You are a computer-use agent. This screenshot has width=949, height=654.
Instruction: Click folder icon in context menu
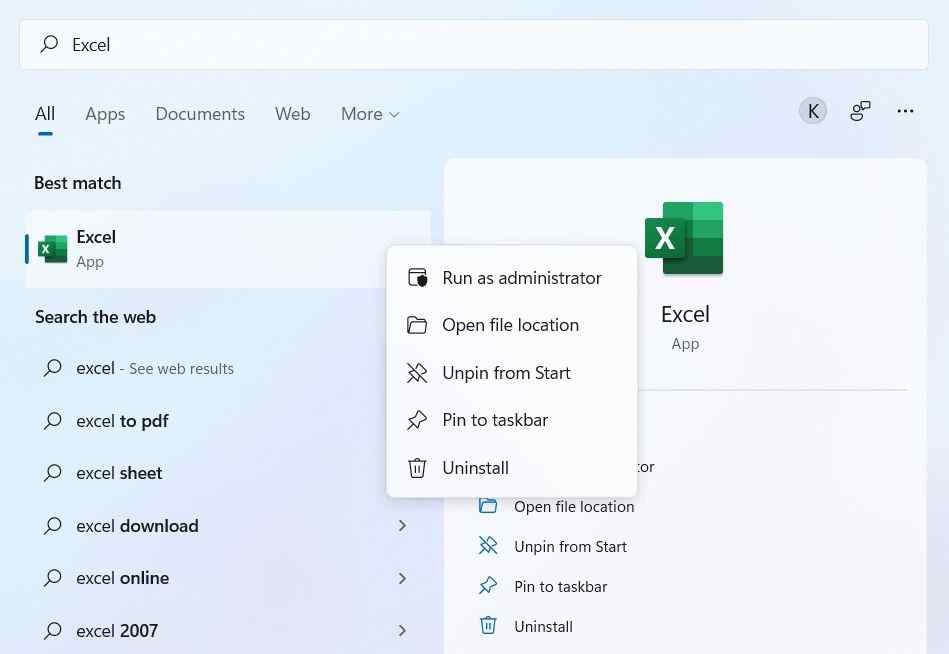(x=416, y=325)
